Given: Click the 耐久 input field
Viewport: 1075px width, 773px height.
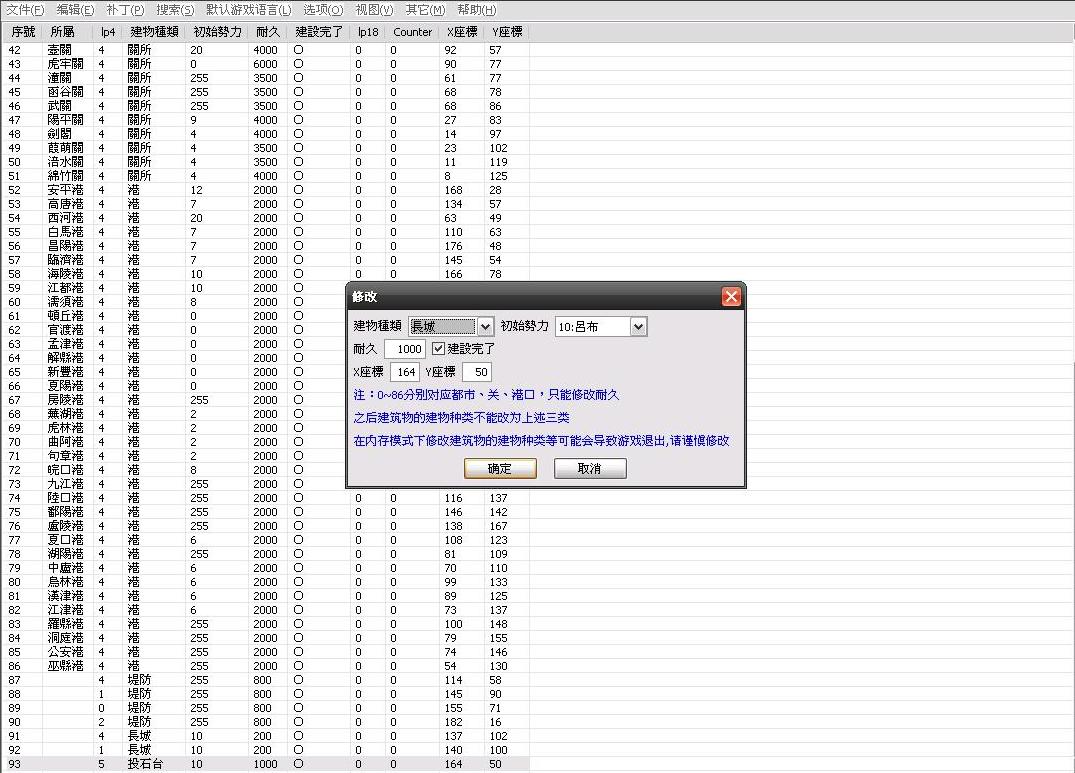Looking at the screenshot, I should 404,349.
